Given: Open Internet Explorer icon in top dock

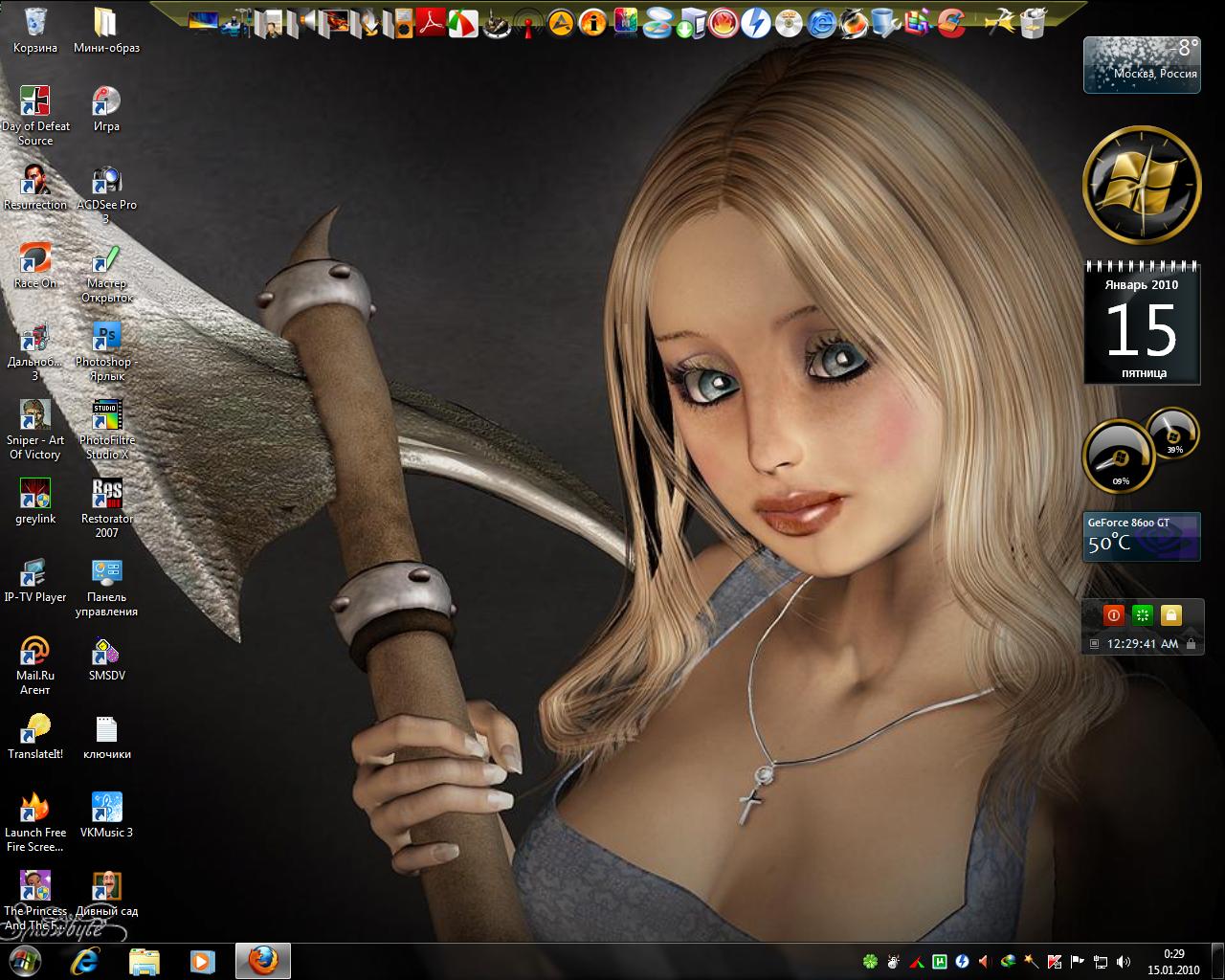Looking at the screenshot, I should 820,22.
